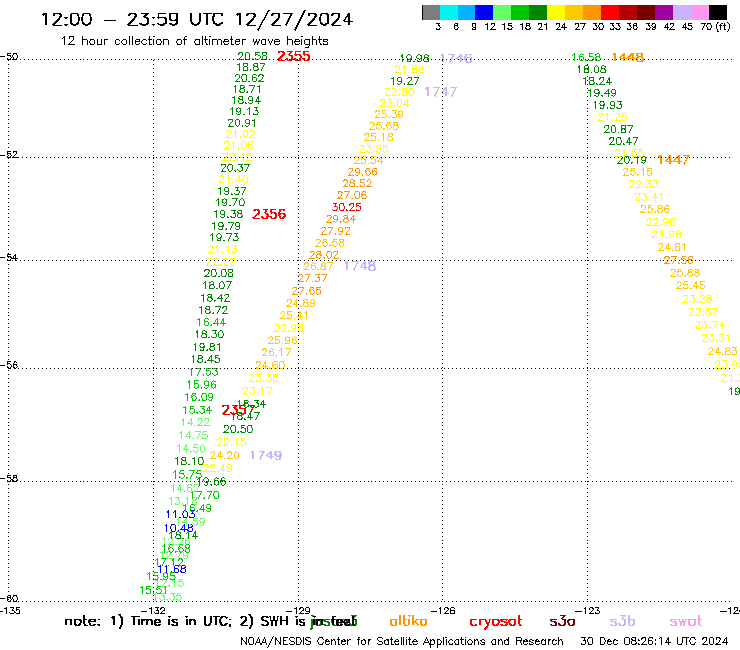Viewport: 740px width, 650px height.
Task: Click the wave height value "28.02"
Action: [324, 255]
